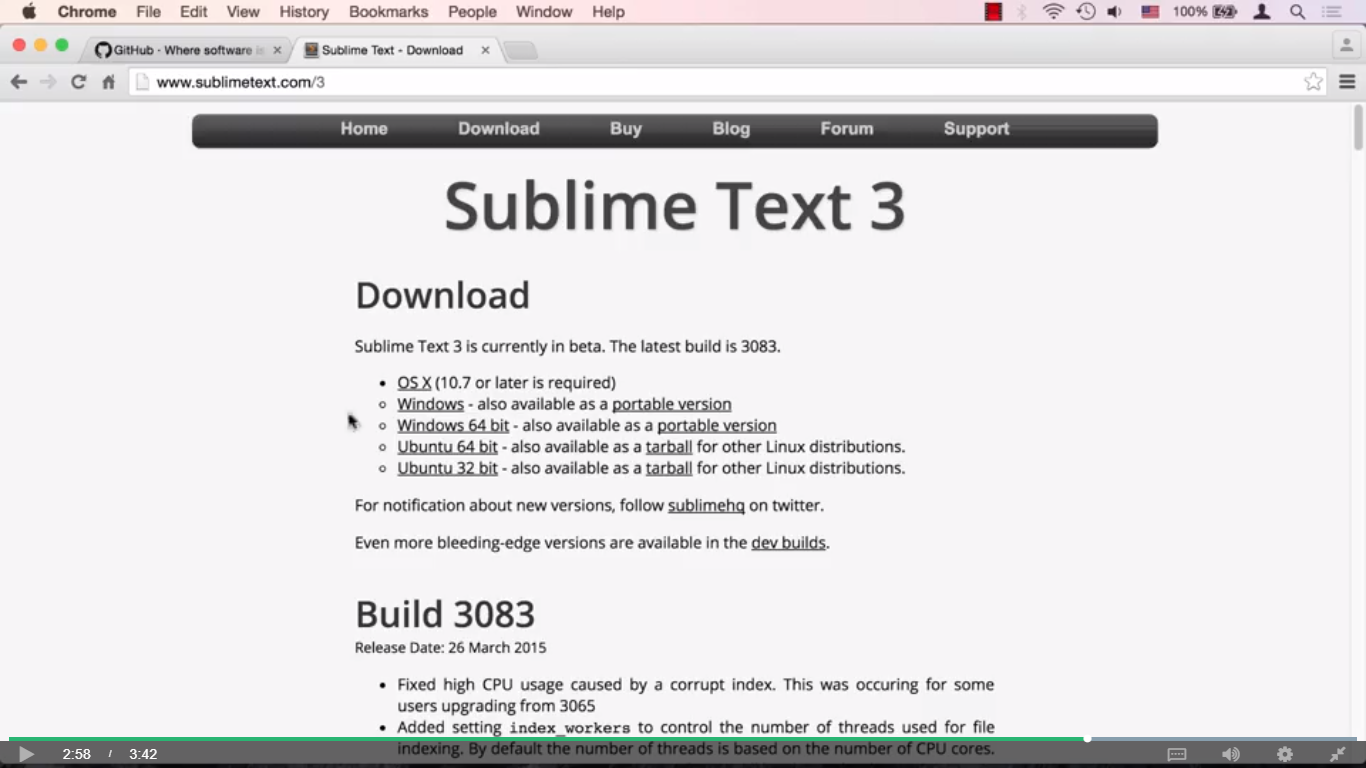Open the People menu
Viewport: 1366px width, 768px height.
click(472, 12)
